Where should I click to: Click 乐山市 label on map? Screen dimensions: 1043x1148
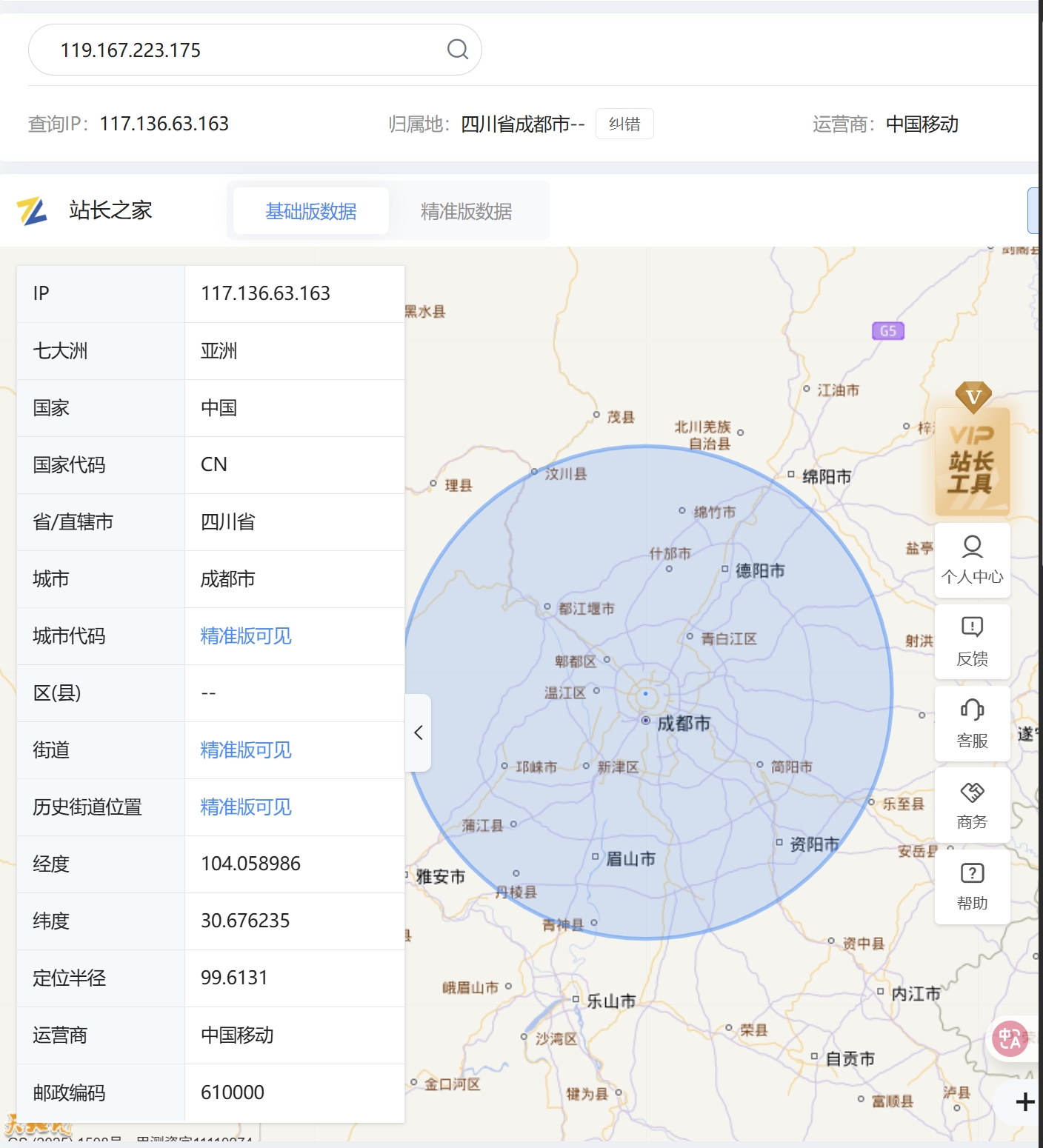(611, 1001)
